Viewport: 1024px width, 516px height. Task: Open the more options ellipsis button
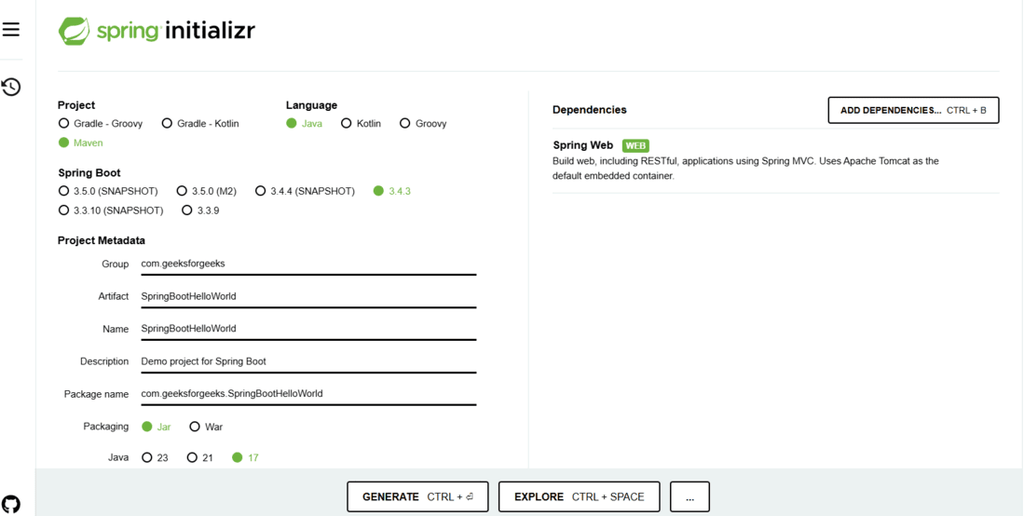[690, 497]
